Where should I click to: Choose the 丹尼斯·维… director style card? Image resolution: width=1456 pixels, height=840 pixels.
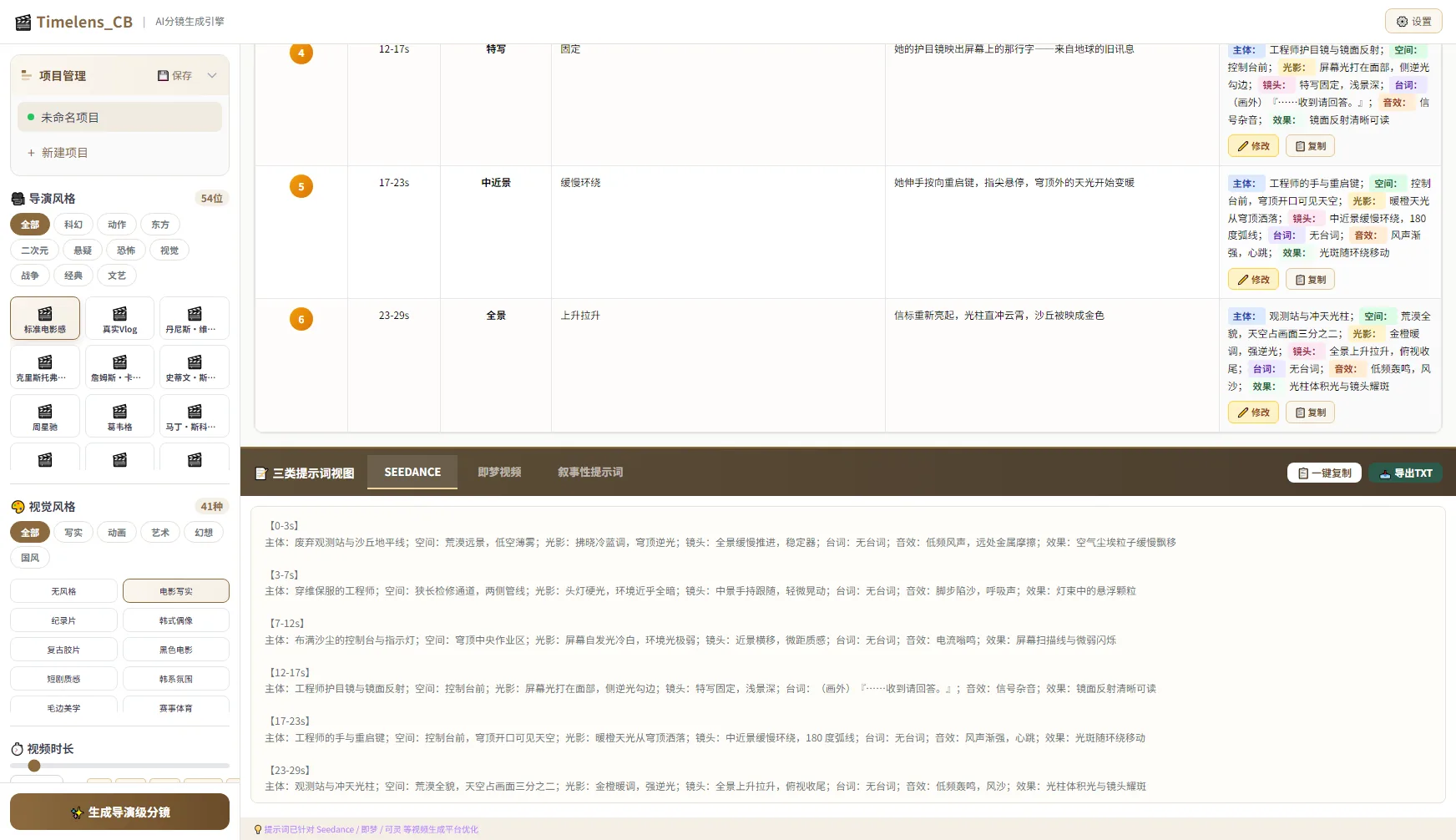[x=194, y=318]
